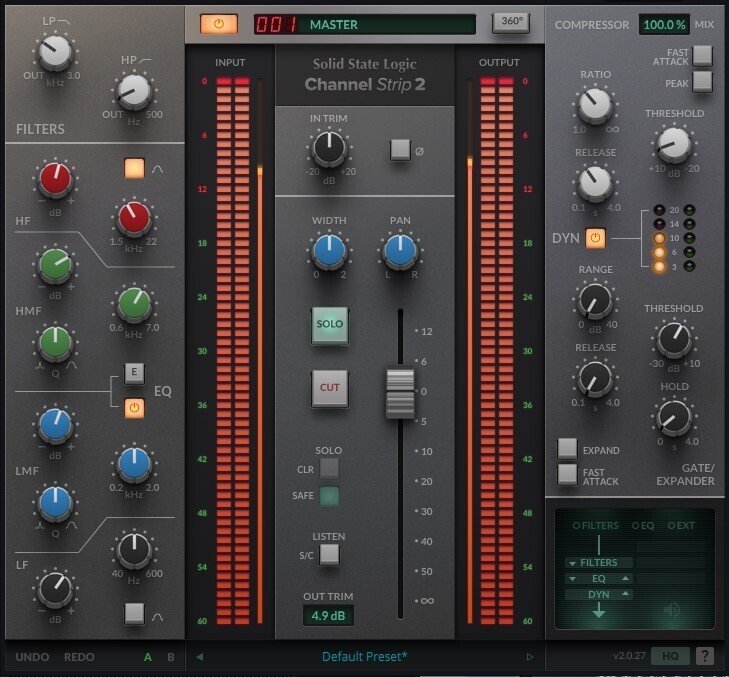Click the 360° button
The height and width of the screenshot is (677, 729).
(511, 22)
